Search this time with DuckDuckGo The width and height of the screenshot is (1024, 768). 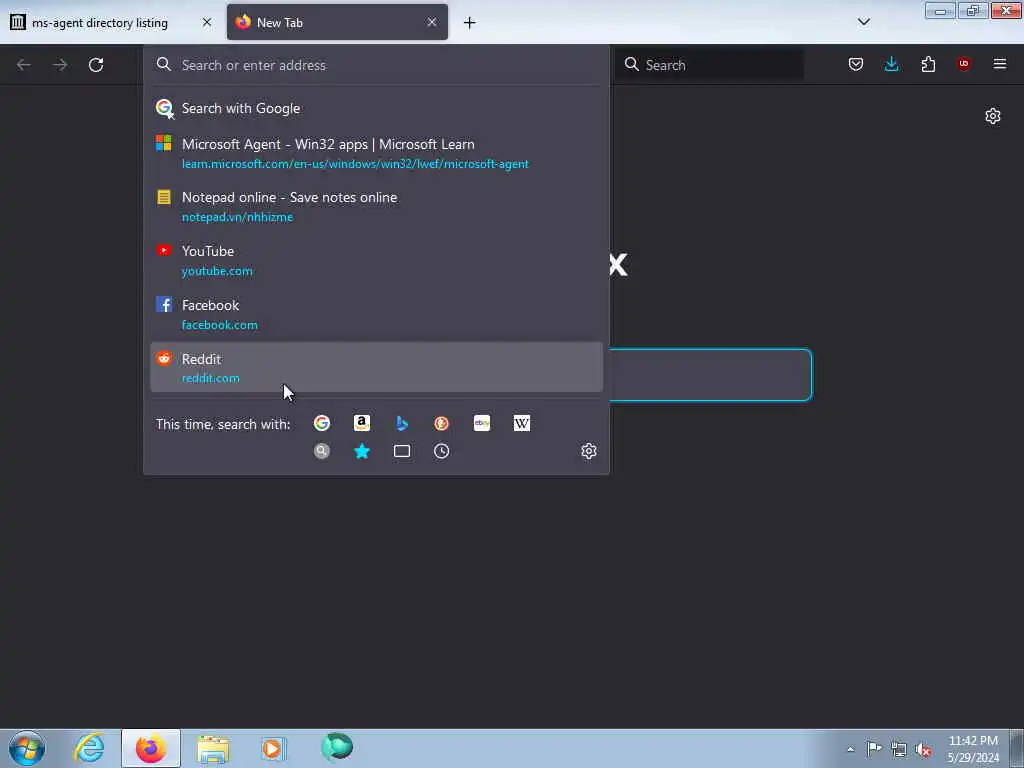click(441, 423)
